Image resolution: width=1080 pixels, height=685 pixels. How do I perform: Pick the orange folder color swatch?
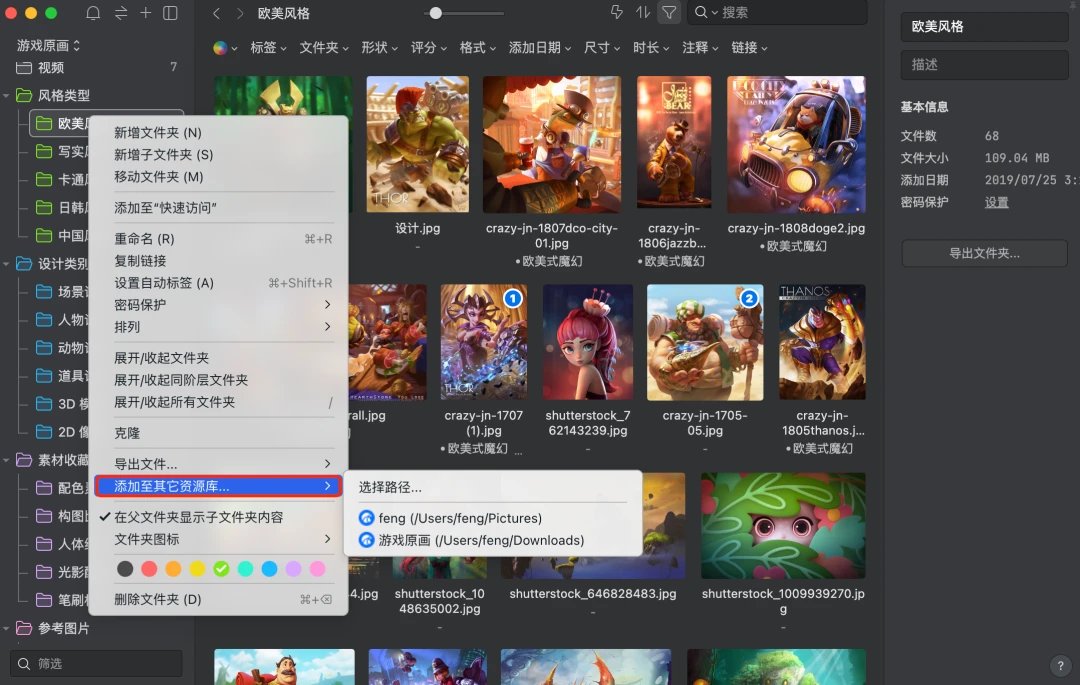click(x=173, y=569)
